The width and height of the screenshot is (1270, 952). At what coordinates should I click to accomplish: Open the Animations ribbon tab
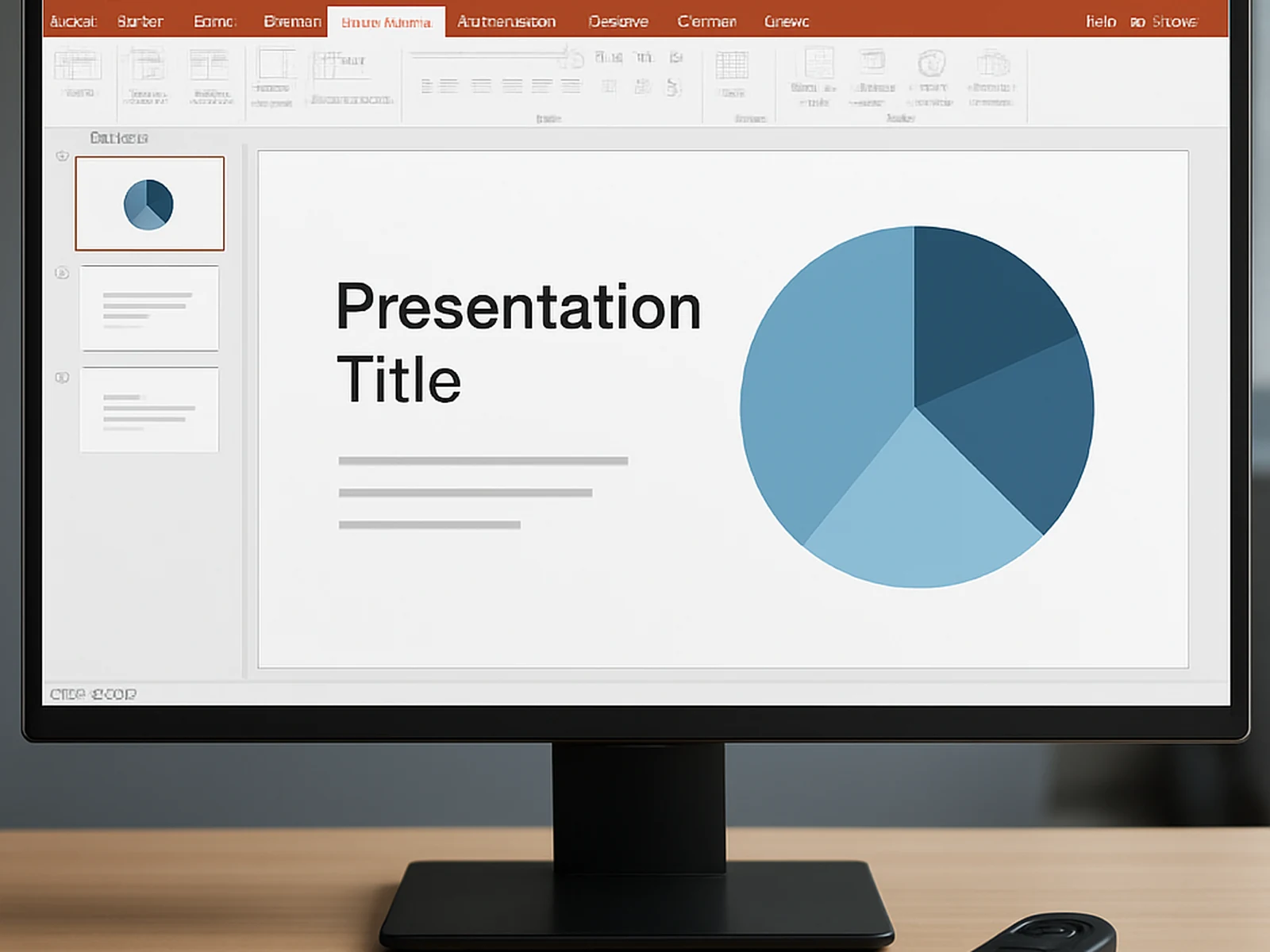[506, 21]
